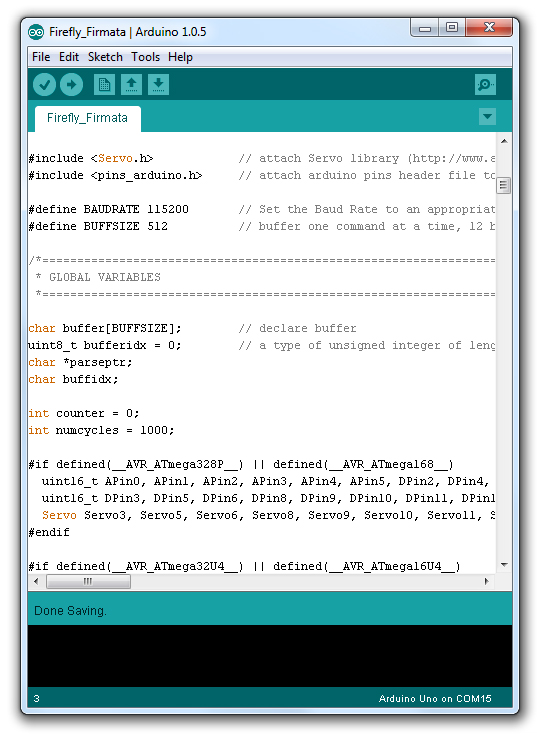Click the '// declare buffer' comment

(x=297, y=329)
